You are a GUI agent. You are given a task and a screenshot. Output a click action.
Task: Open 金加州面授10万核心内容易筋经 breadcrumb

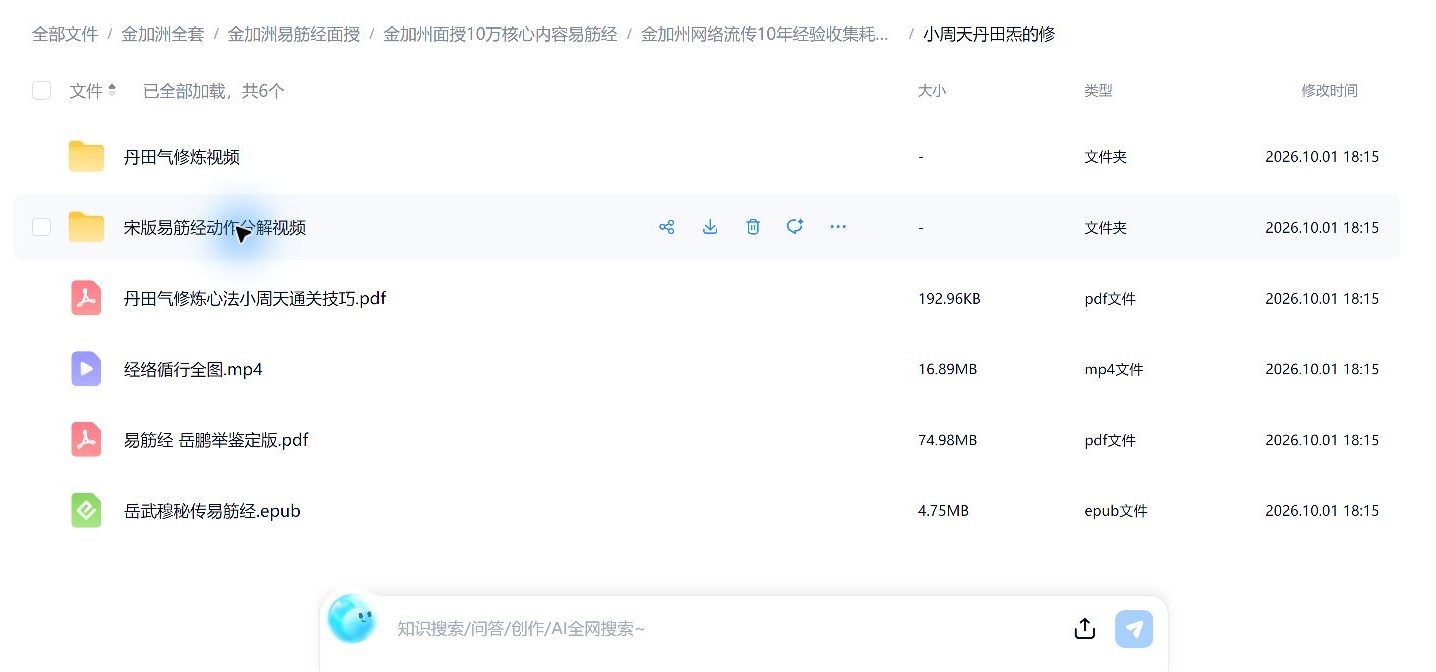(x=500, y=34)
